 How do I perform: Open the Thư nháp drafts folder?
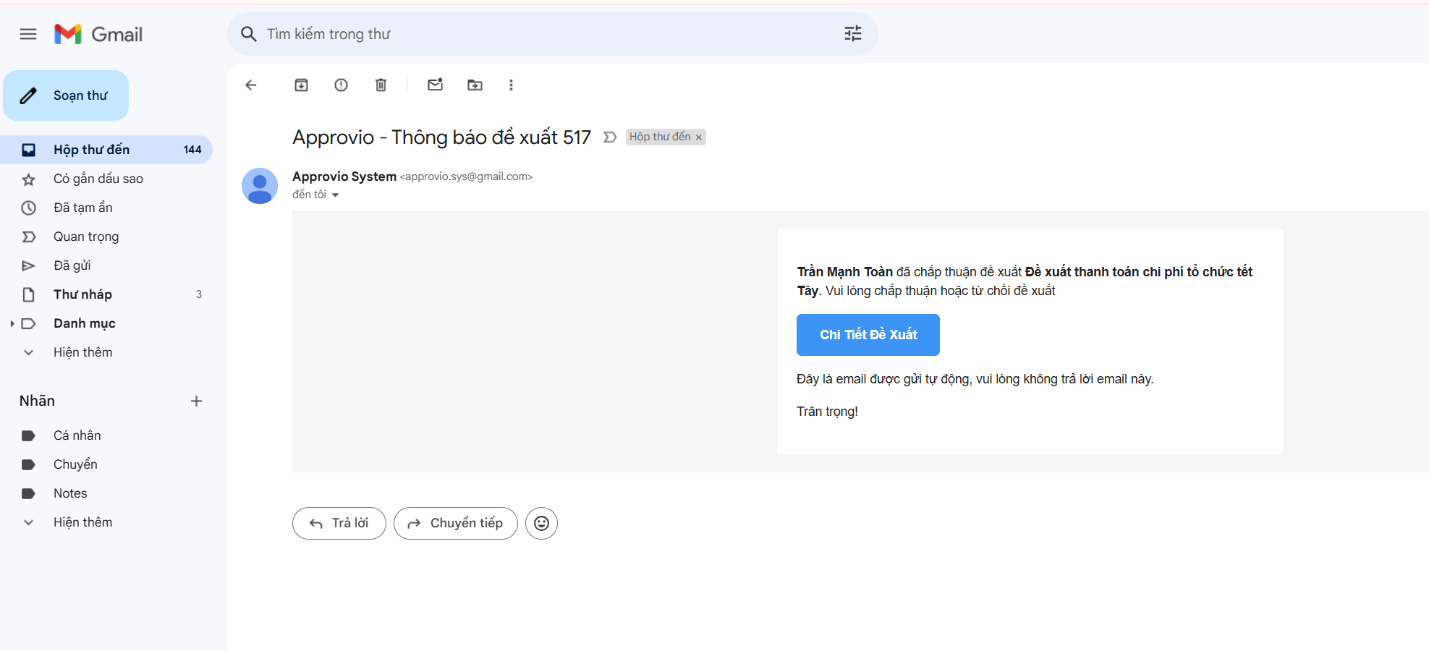coord(82,294)
